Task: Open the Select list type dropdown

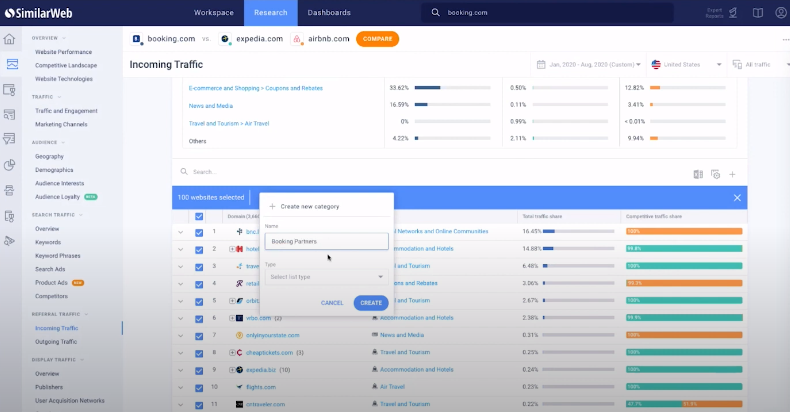Action: point(326,277)
